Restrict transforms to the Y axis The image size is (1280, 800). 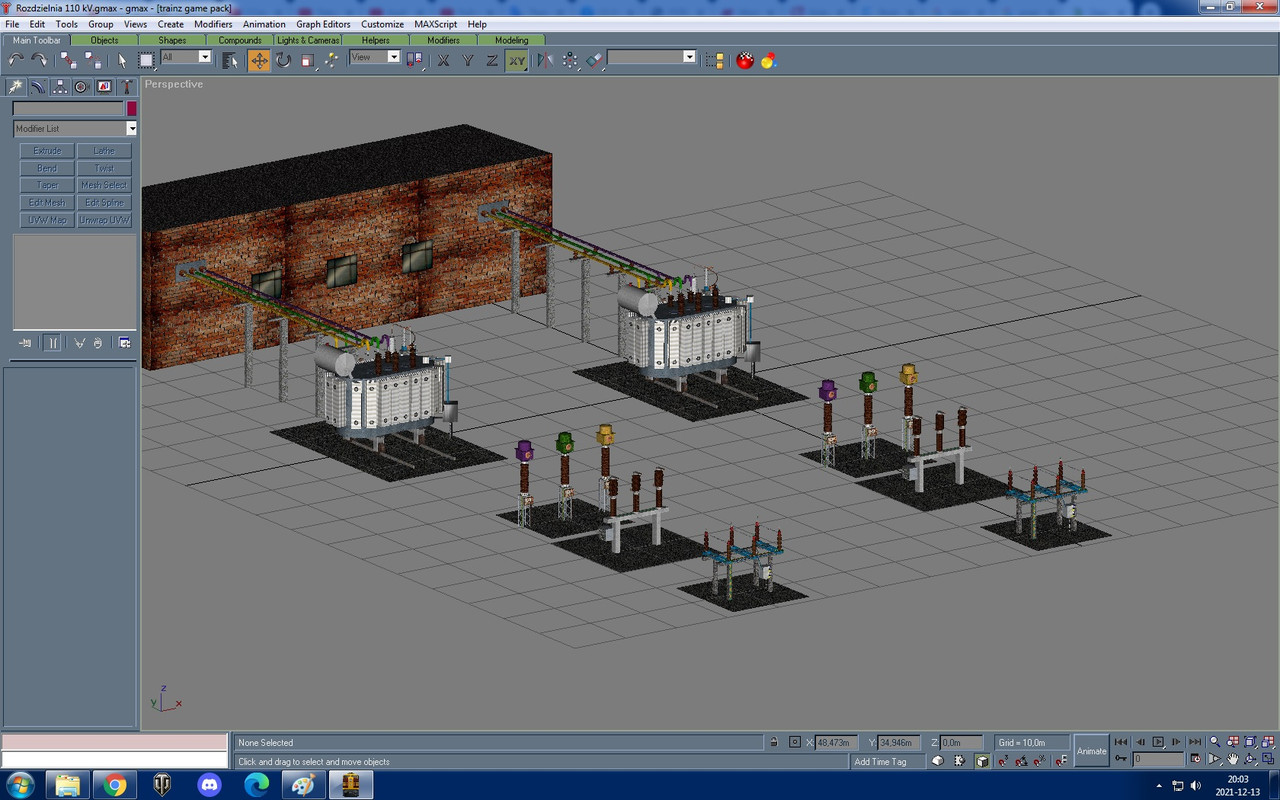pos(468,60)
